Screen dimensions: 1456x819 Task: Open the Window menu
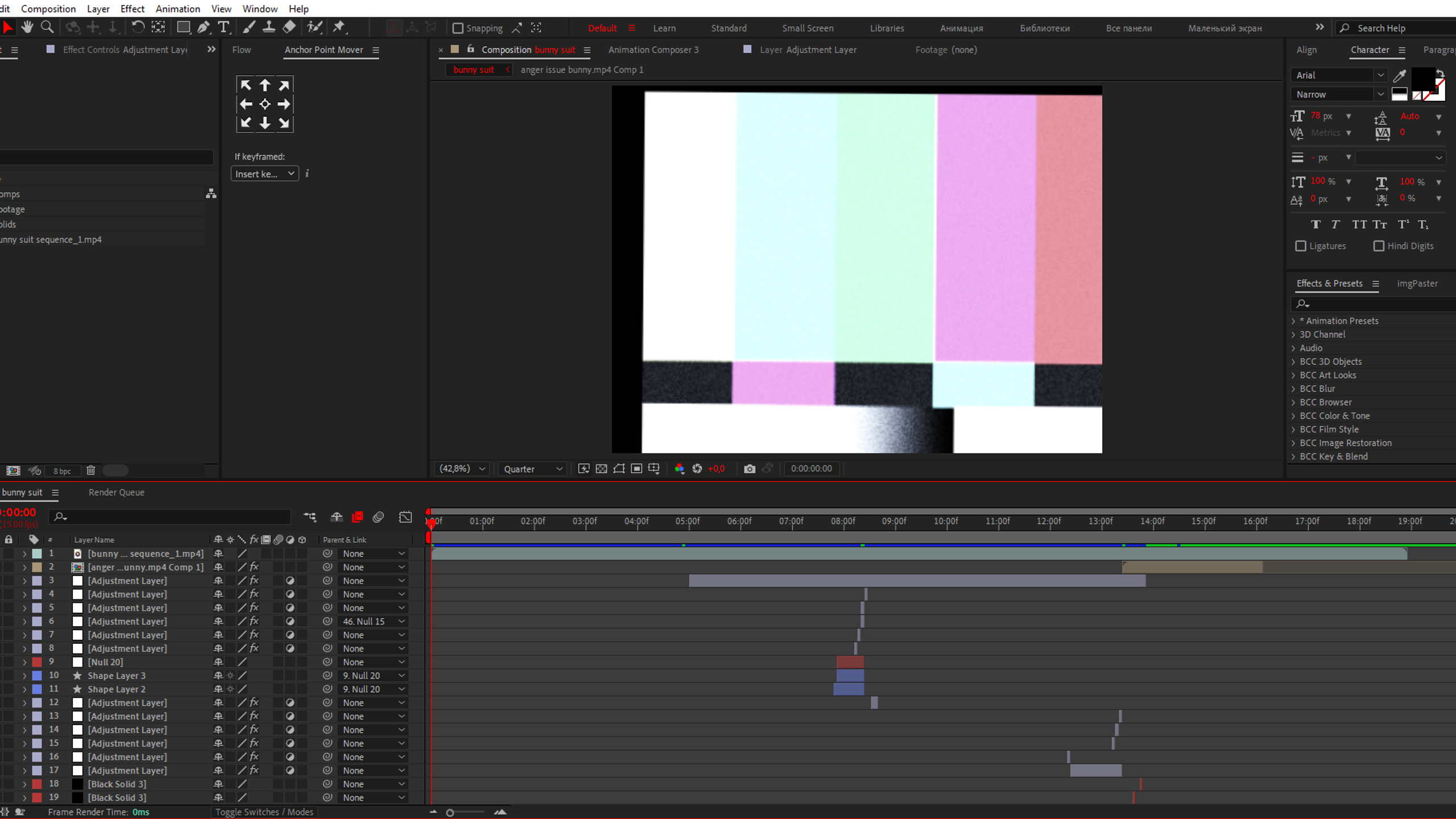tap(259, 9)
